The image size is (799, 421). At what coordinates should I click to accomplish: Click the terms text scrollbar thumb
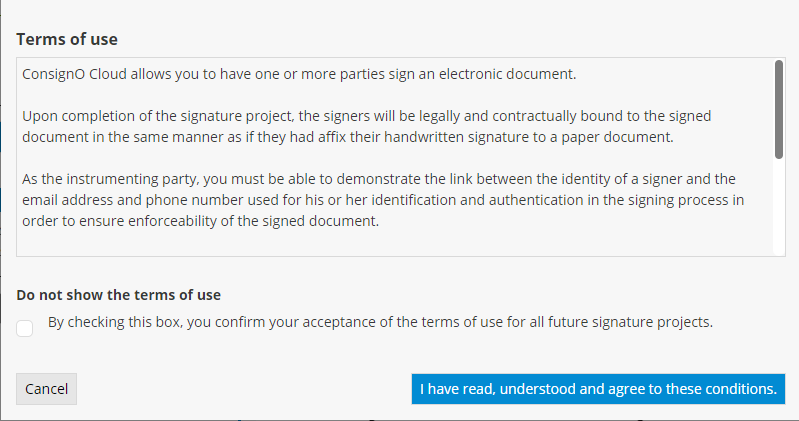778,109
